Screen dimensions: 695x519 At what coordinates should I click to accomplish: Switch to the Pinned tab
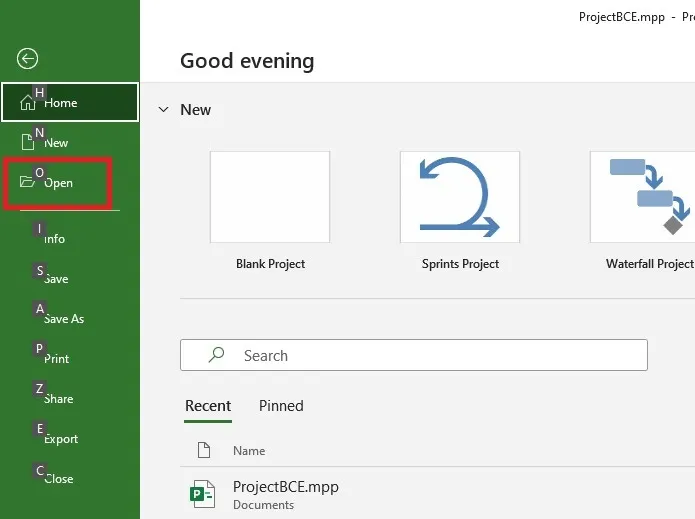(x=281, y=406)
